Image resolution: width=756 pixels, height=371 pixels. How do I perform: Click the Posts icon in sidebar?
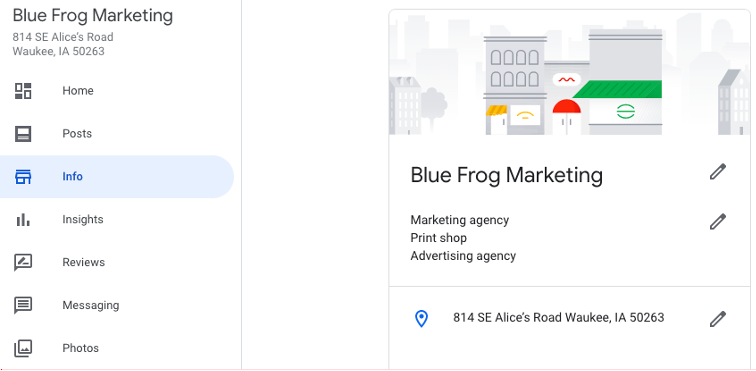[23, 134]
